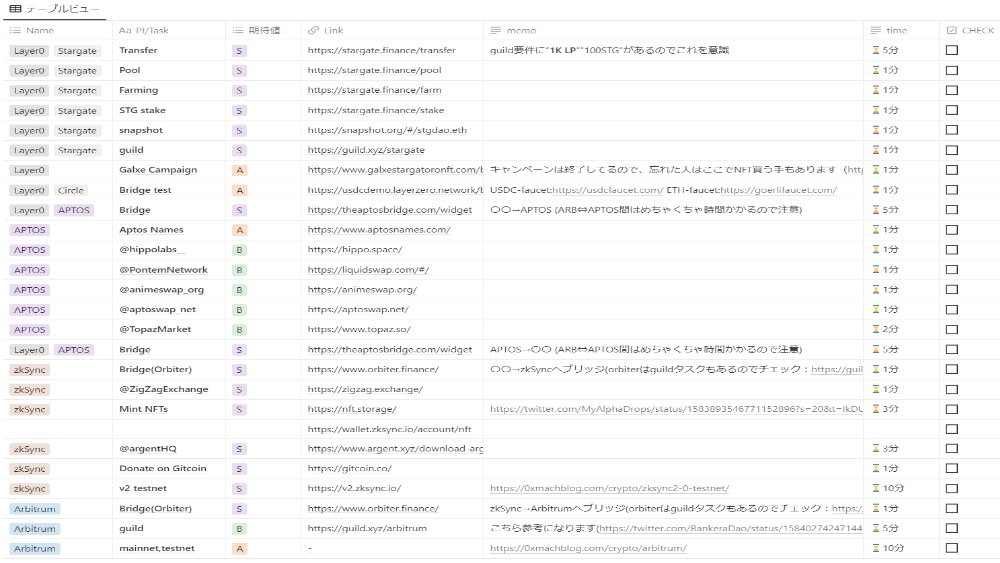This screenshot has width=1000, height=563.
Task: Open the テーブルビュー table view tab
Action: tap(54, 9)
